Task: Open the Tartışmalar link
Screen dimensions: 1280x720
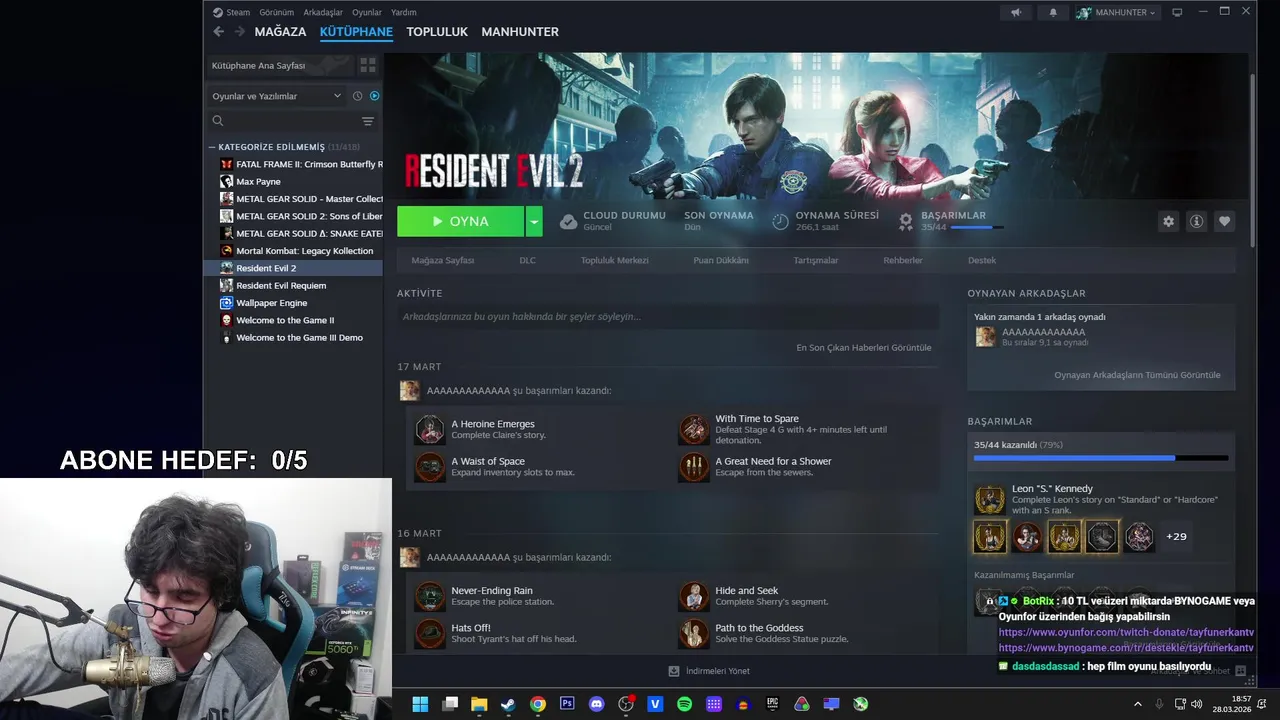Action: [x=816, y=260]
